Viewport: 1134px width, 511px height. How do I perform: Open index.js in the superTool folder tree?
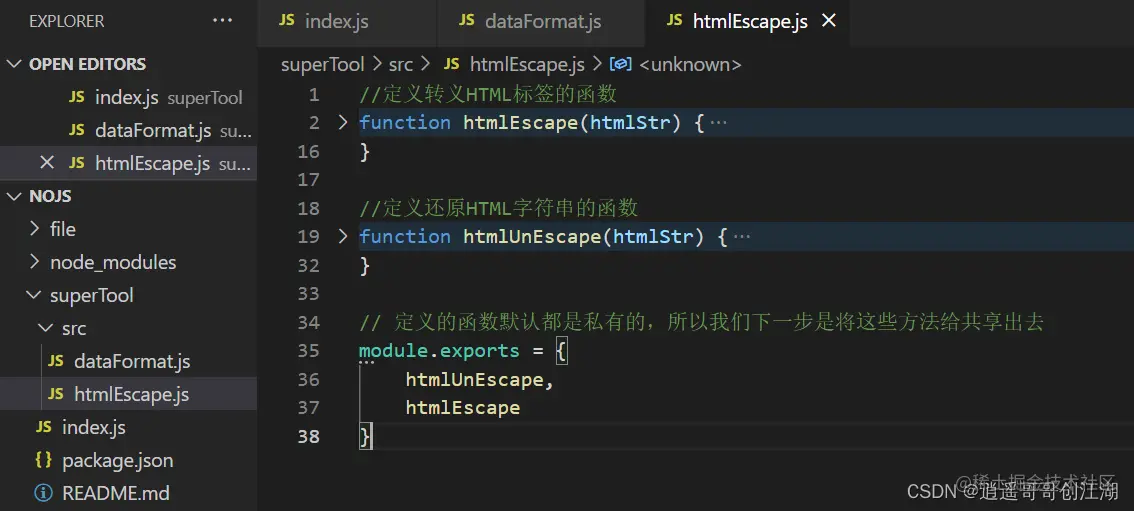[x=128, y=427]
